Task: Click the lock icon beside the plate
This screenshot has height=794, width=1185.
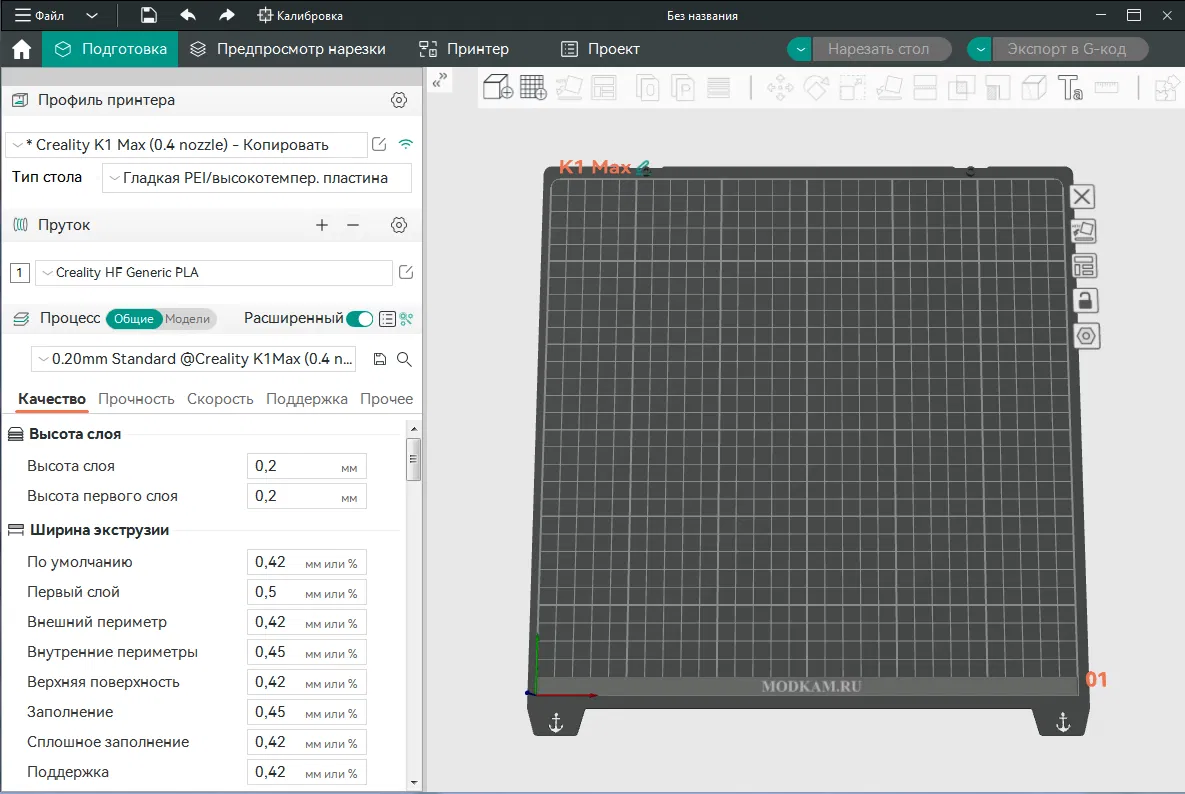Action: point(1085,300)
